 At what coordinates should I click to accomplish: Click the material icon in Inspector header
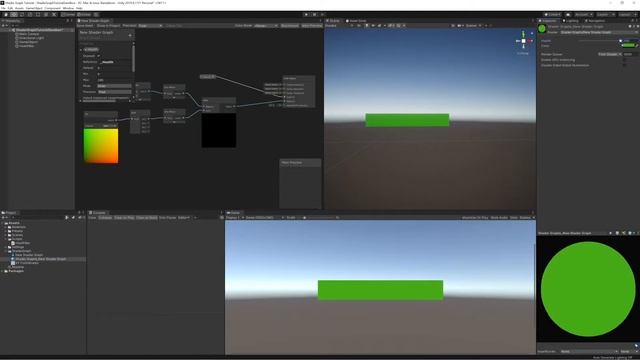tap(542, 29)
